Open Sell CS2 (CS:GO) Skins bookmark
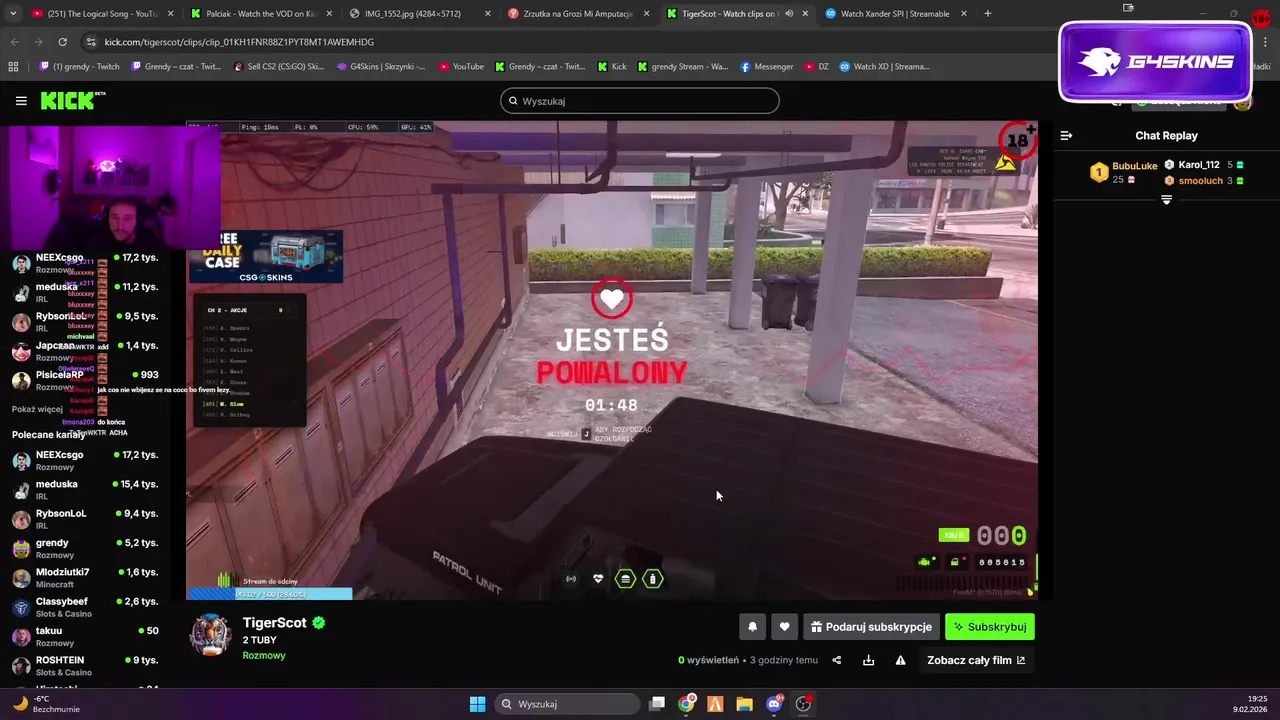The width and height of the screenshot is (1280, 720). tap(278, 67)
